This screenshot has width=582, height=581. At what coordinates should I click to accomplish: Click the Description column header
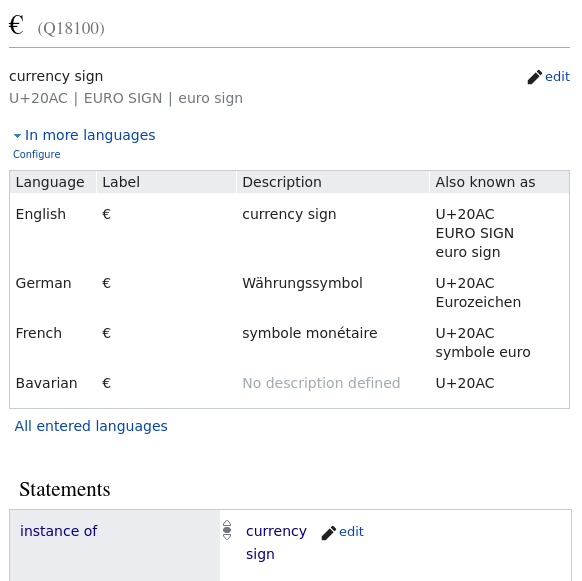pyautogui.click(x=282, y=182)
